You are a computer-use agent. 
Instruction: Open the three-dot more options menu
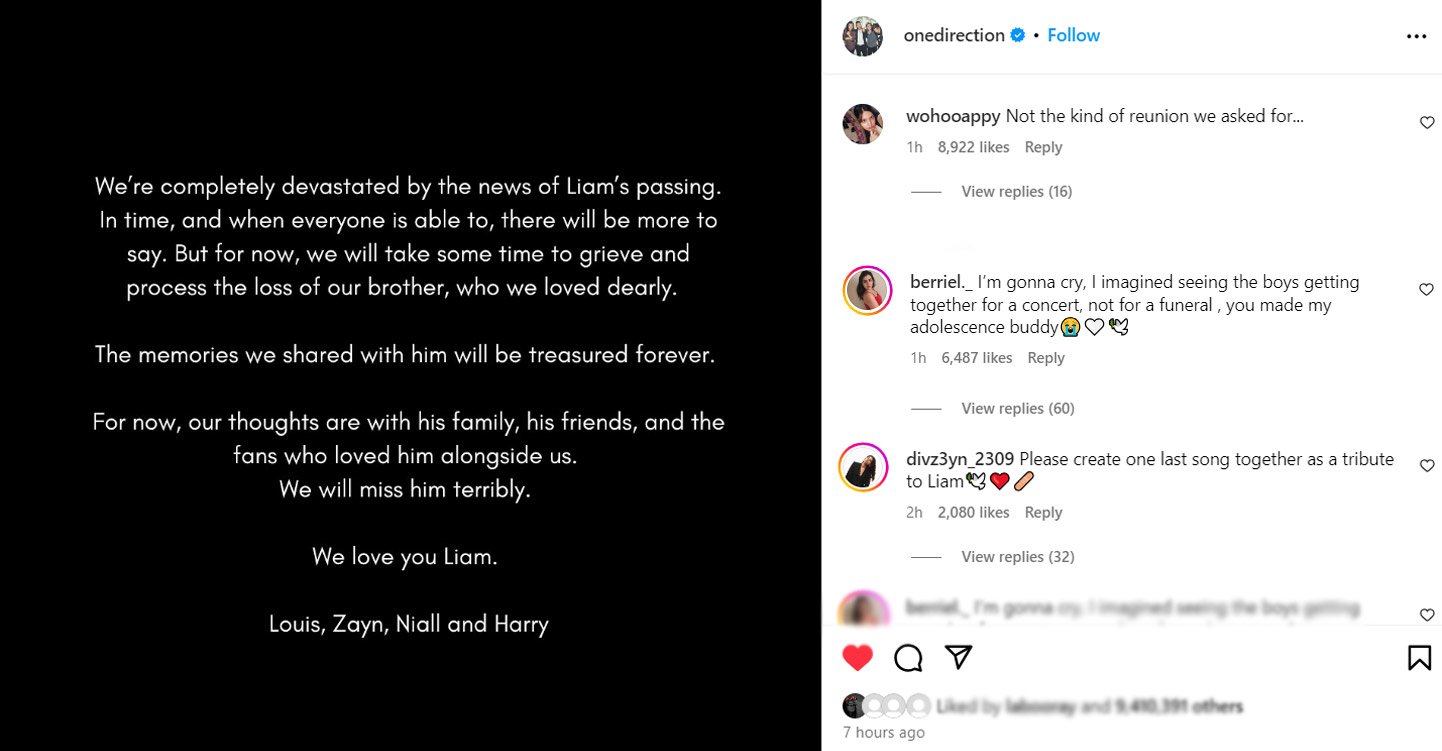pyautogui.click(x=1416, y=36)
